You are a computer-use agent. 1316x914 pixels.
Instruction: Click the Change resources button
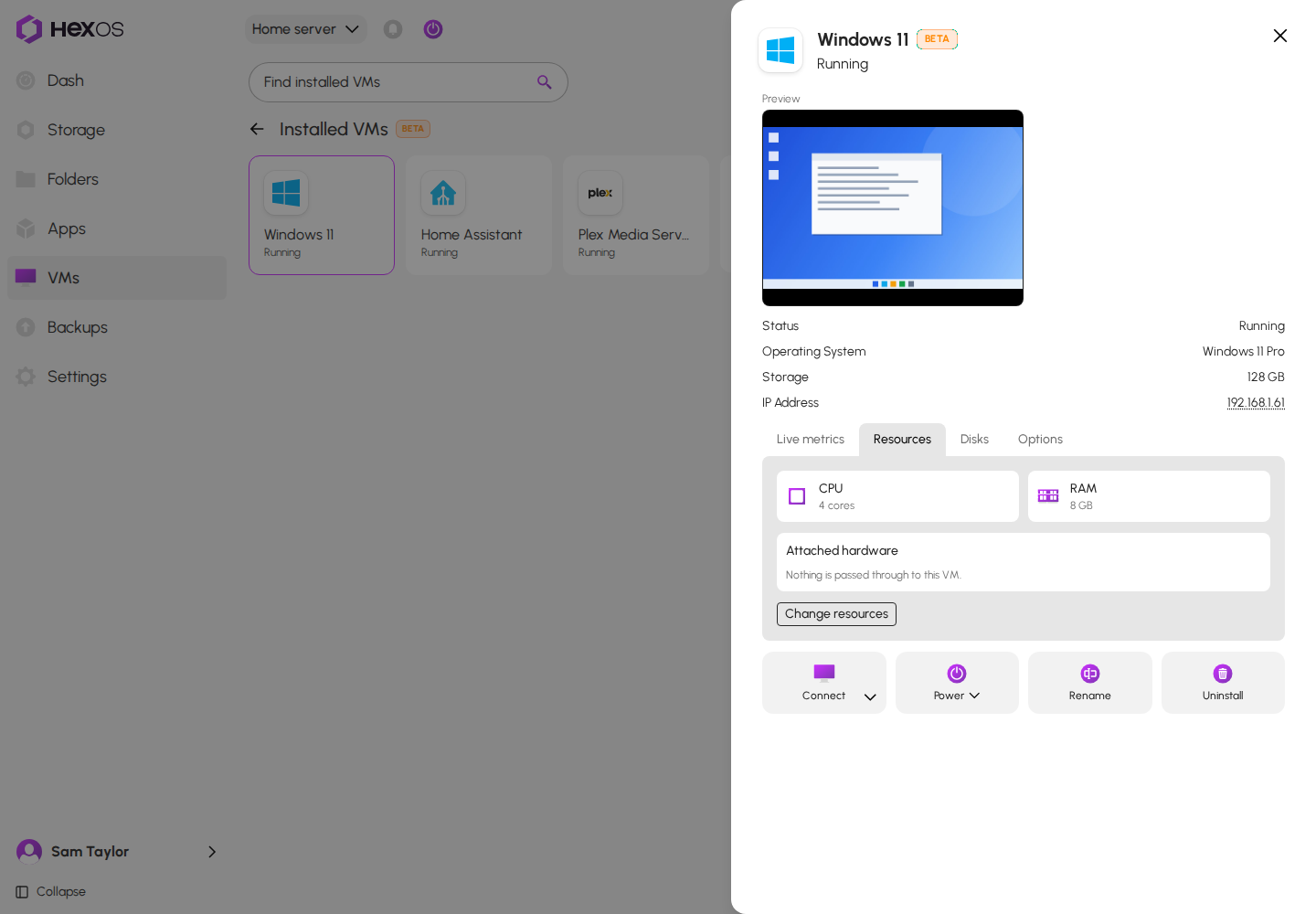click(x=836, y=614)
